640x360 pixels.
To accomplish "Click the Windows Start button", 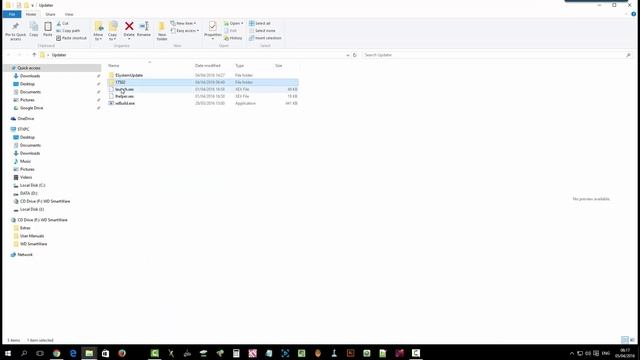I will click(x=8, y=353).
